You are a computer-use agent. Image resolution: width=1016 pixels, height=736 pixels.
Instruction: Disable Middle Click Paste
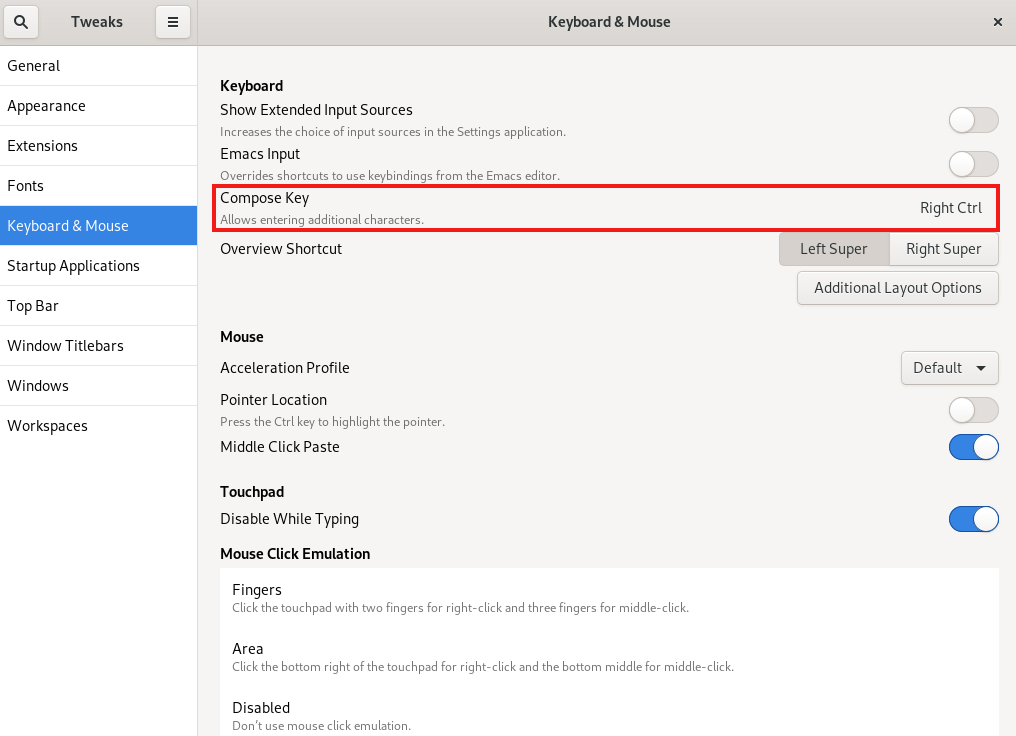972,447
